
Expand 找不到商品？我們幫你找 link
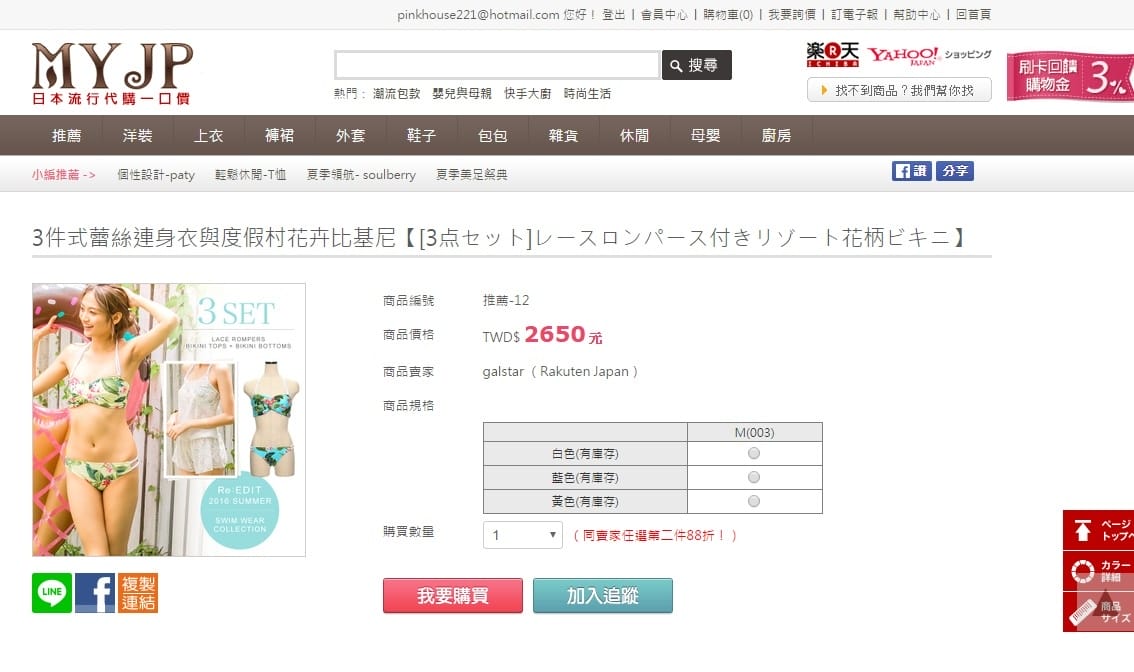click(x=899, y=90)
